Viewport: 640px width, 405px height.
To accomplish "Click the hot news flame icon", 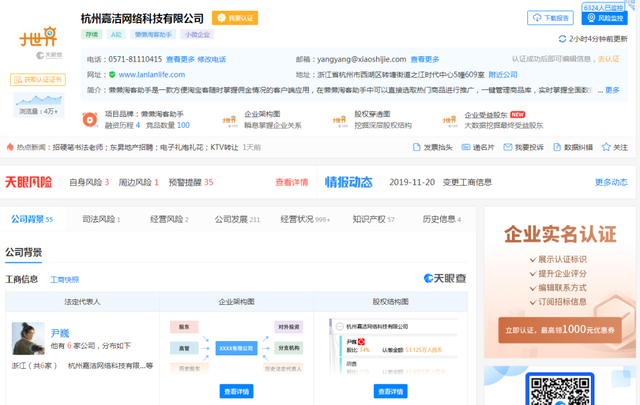I will (10, 147).
